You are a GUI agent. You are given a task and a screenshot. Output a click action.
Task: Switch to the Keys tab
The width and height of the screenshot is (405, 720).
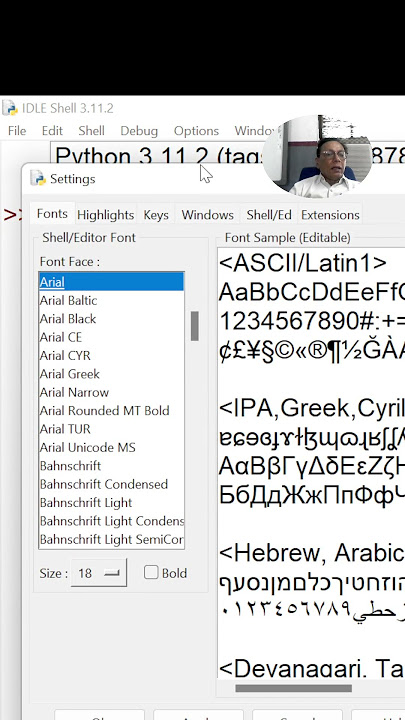click(156, 215)
